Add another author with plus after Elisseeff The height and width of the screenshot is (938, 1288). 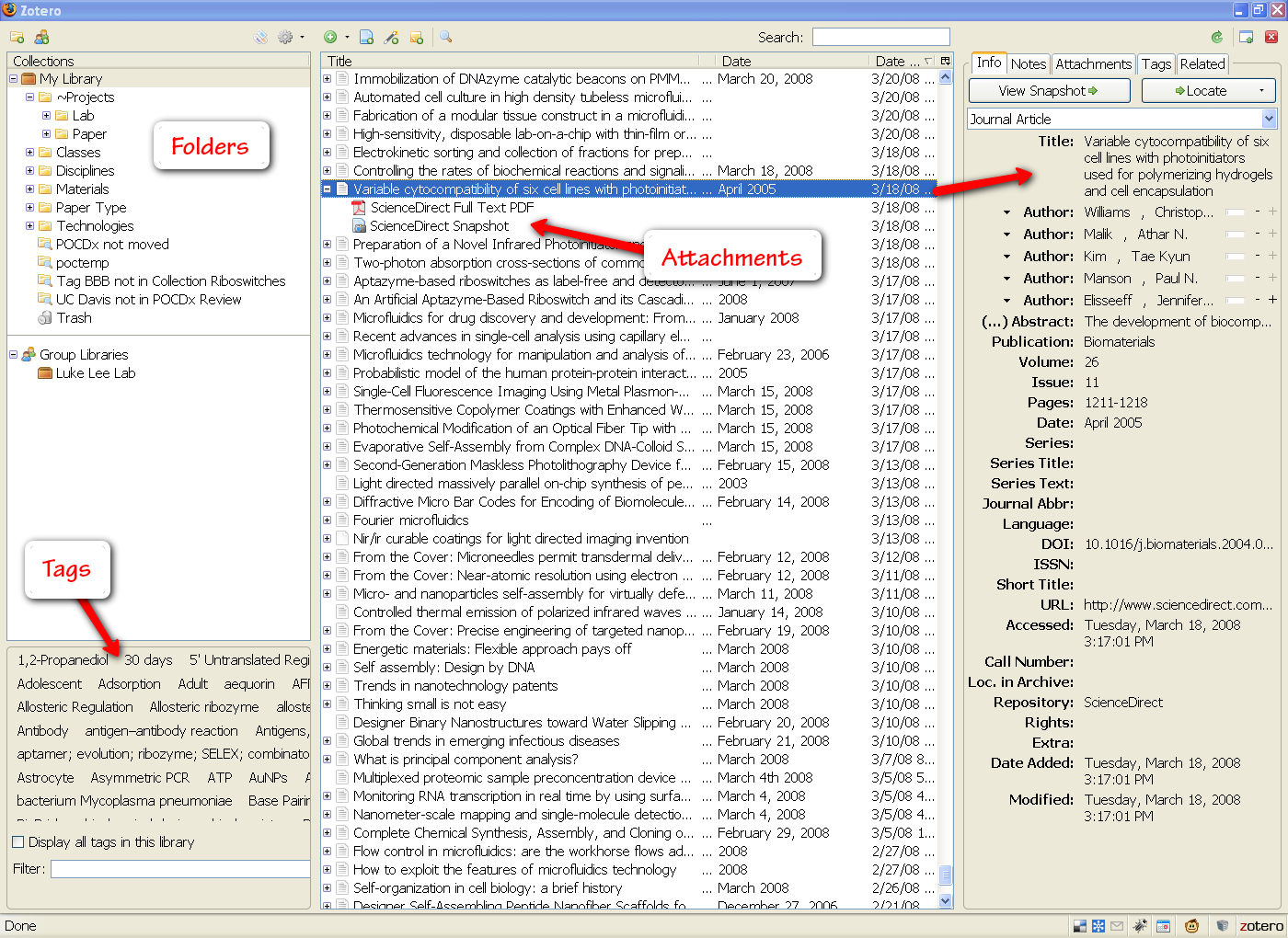click(1272, 300)
